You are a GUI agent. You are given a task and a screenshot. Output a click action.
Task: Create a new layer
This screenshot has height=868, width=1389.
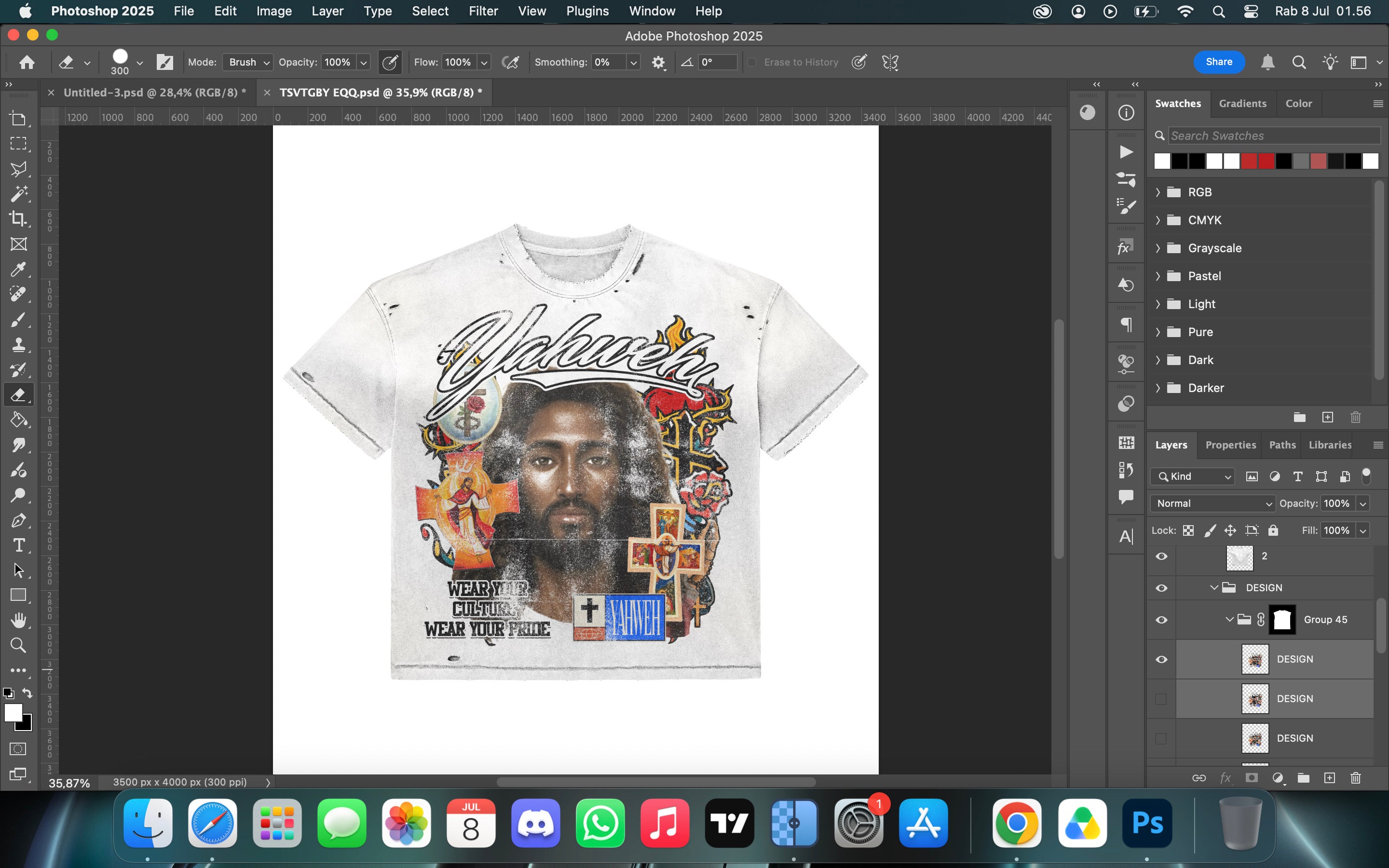(x=1329, y=778)
